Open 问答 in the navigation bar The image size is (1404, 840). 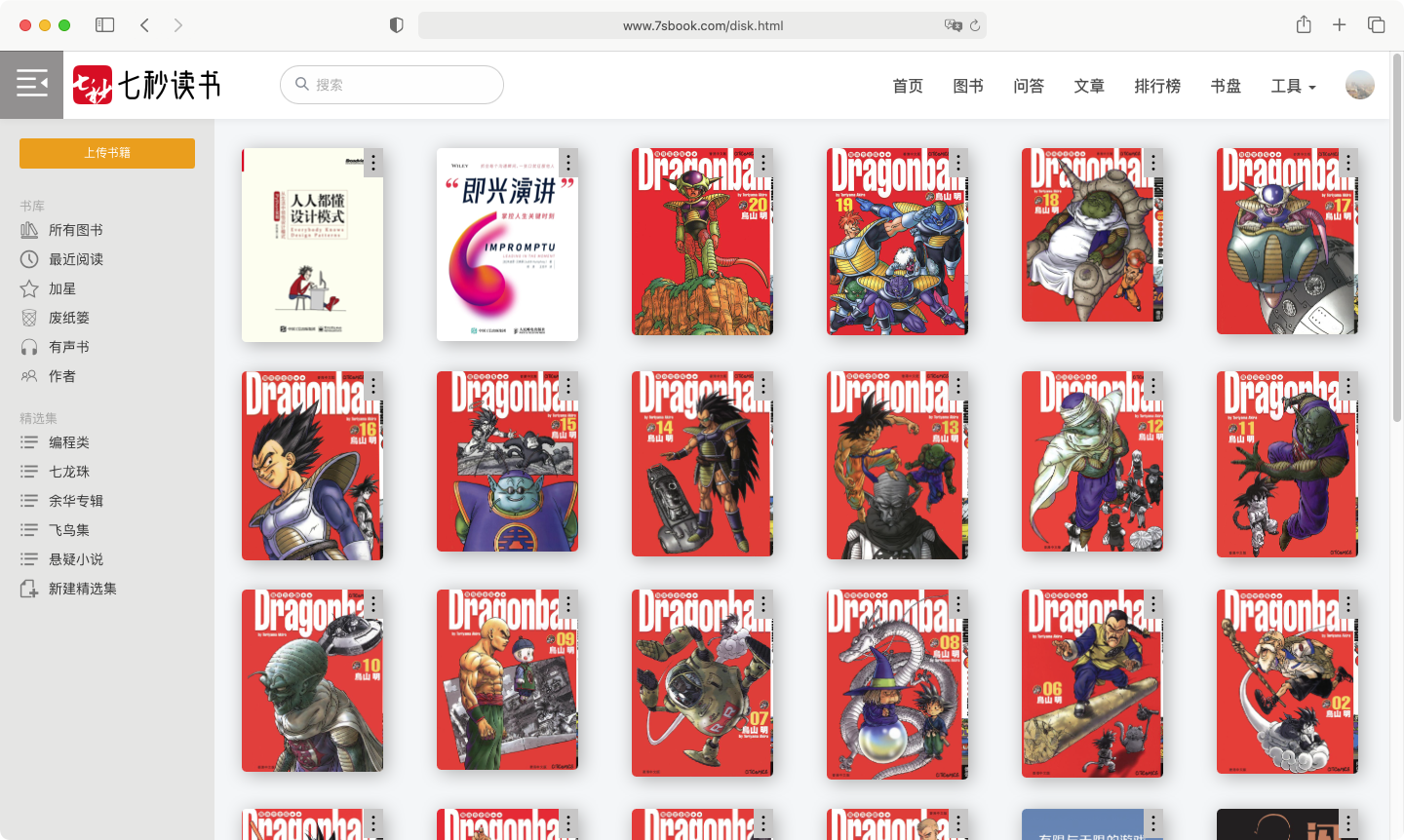point(1029,86)
